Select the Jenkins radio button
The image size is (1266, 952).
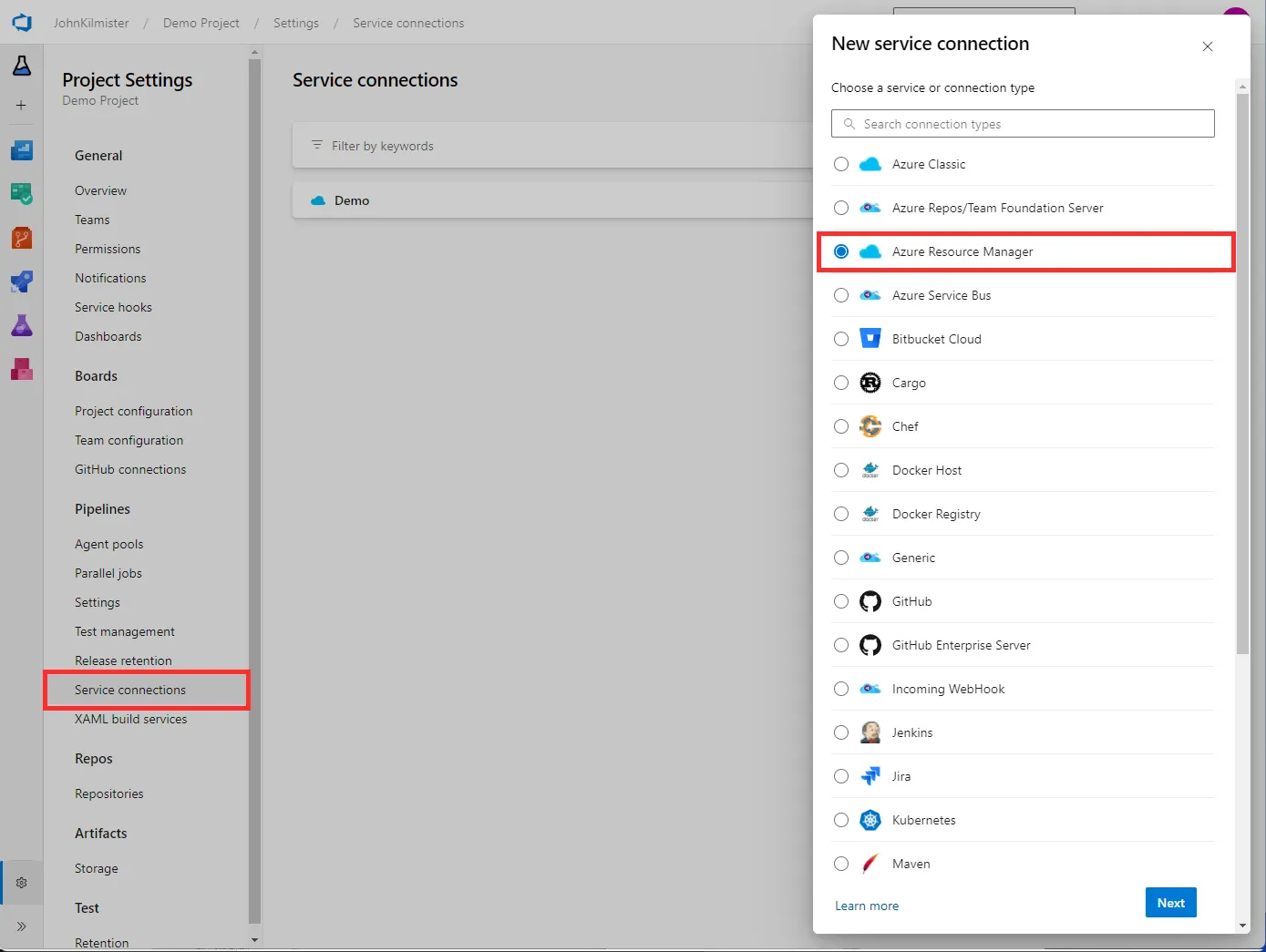pos(841,732)
